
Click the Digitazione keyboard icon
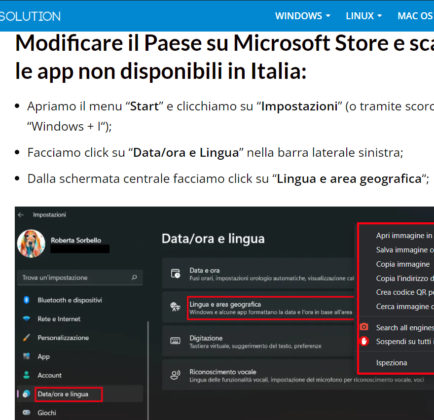point(175,341)
